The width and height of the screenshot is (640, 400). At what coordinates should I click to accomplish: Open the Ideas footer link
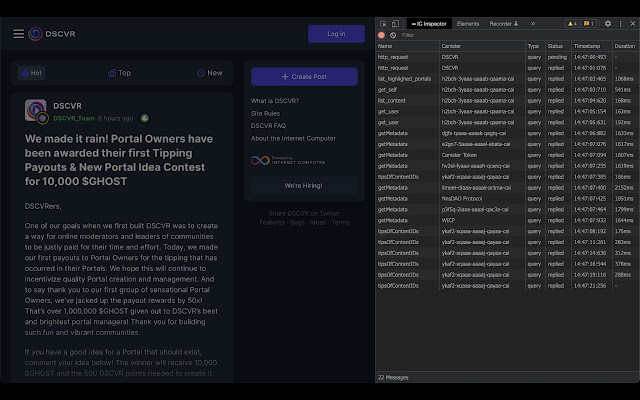pos(318,222)
